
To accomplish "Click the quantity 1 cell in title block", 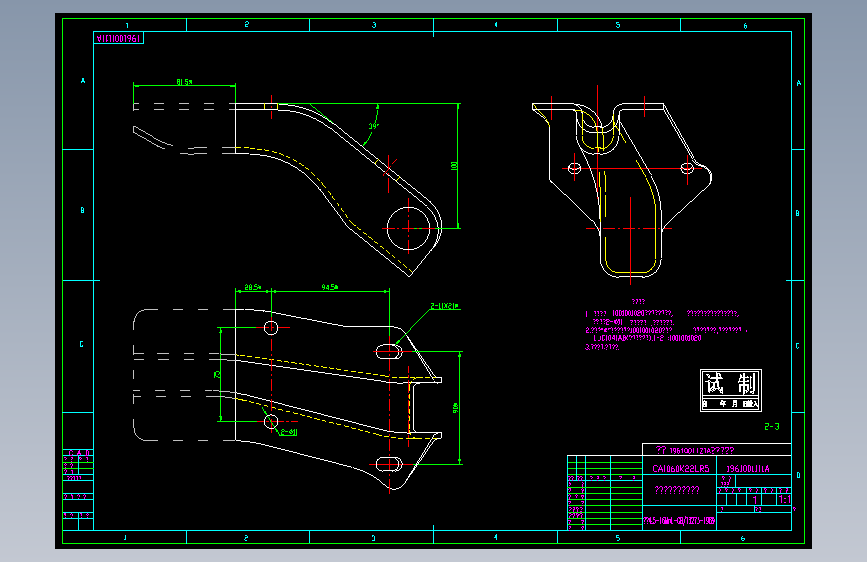I will [x=754, y=499].
